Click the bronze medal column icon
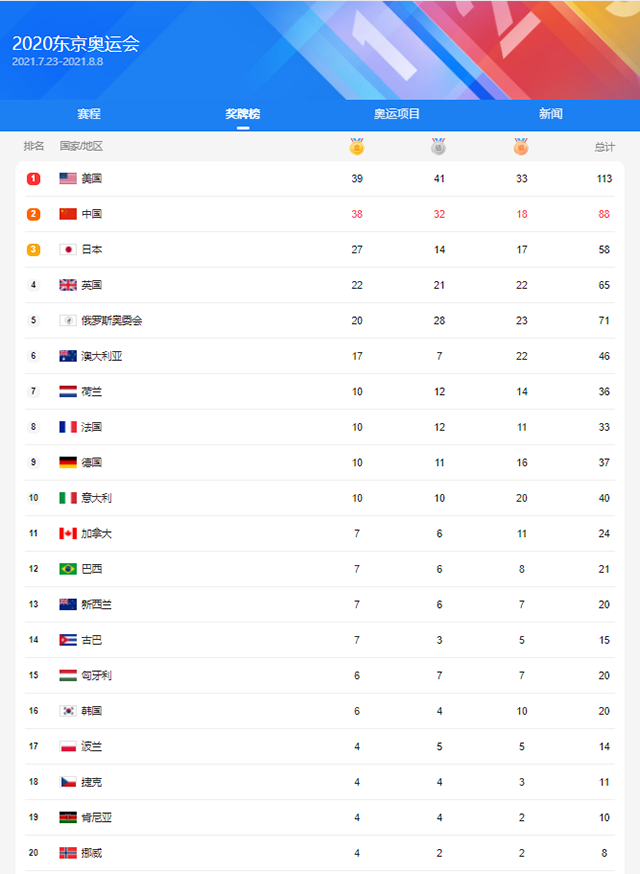 point(521,147)
